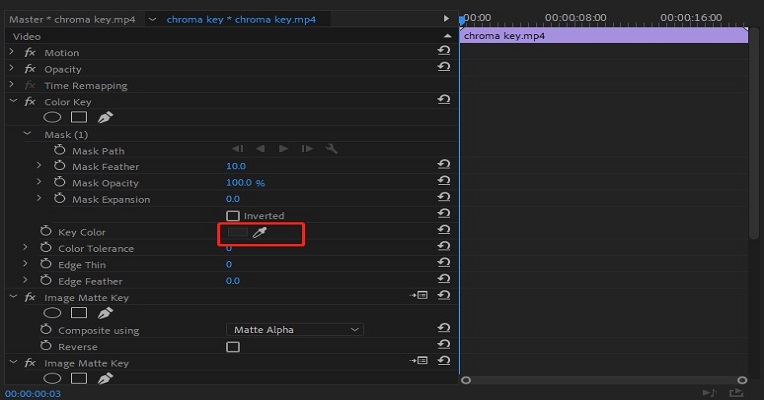Enable the Inverted mask checkbox

[233, 216]
